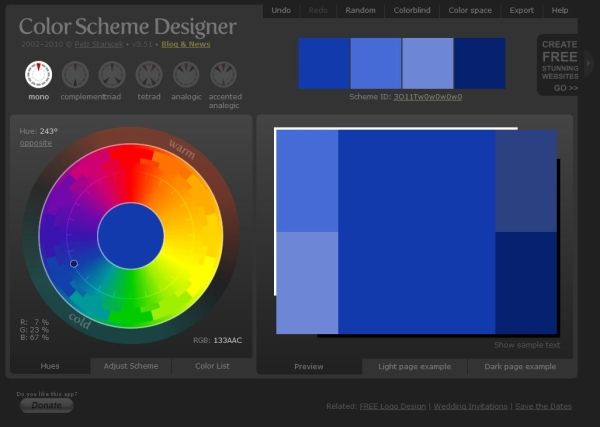Open the Export menu
The height and width of the screenshot is (427, 600).
(521, 10)
